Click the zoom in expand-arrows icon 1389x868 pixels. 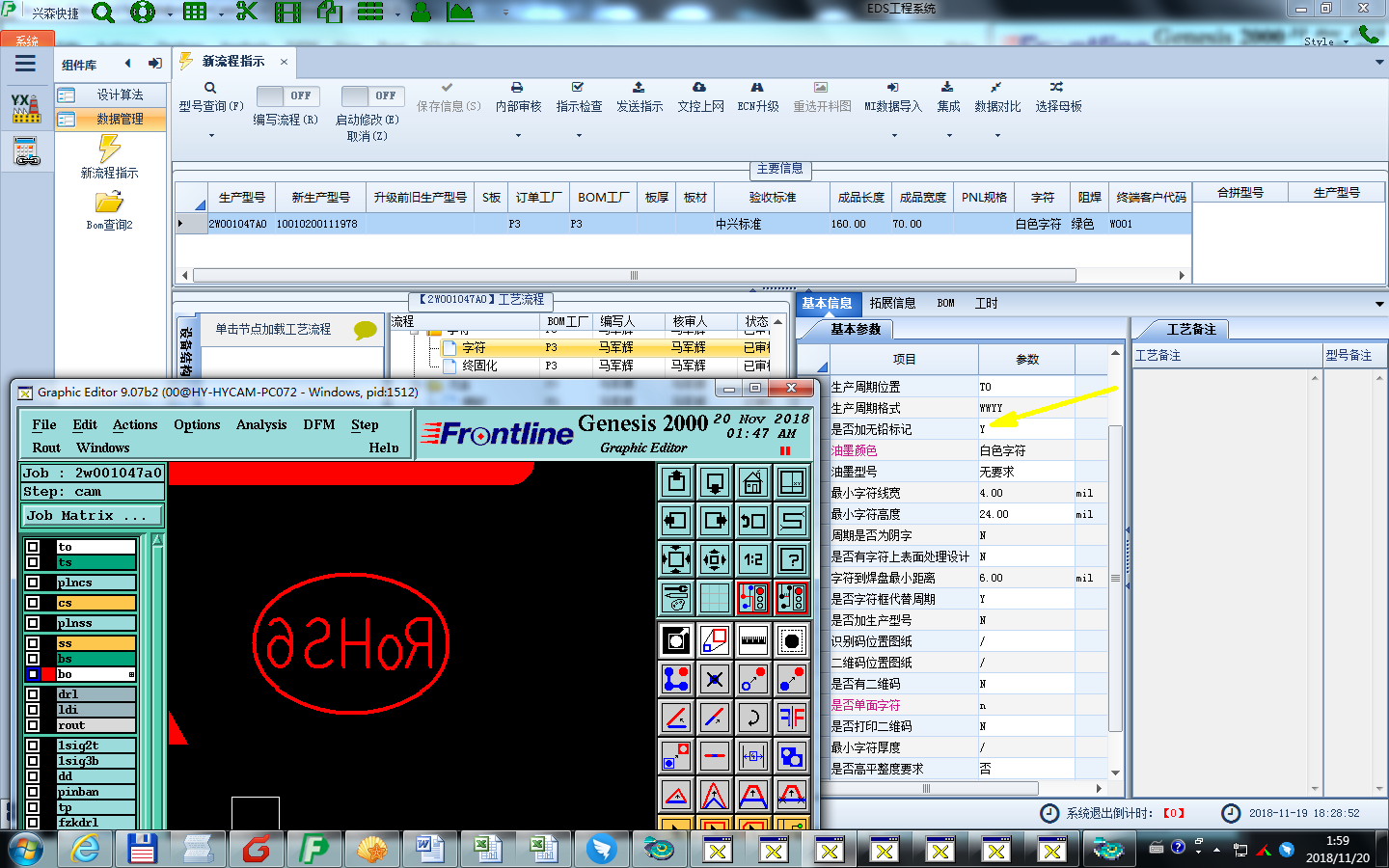pyautogui.click(x=676, y=558)
